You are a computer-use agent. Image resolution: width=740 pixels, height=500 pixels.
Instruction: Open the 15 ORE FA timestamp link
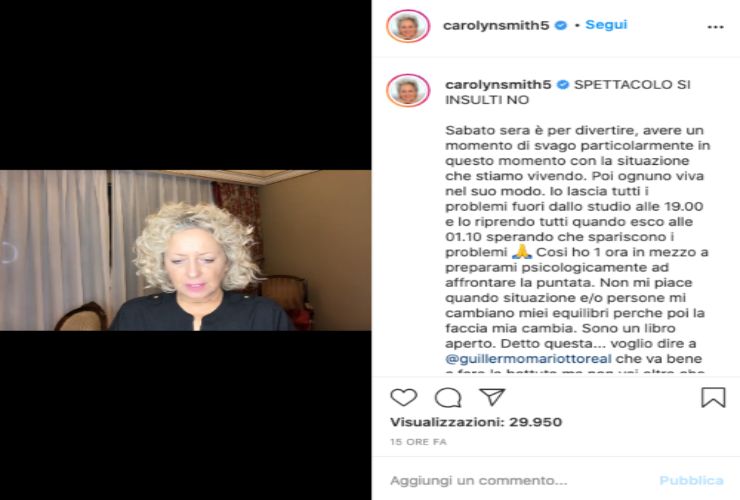point(418,442)
